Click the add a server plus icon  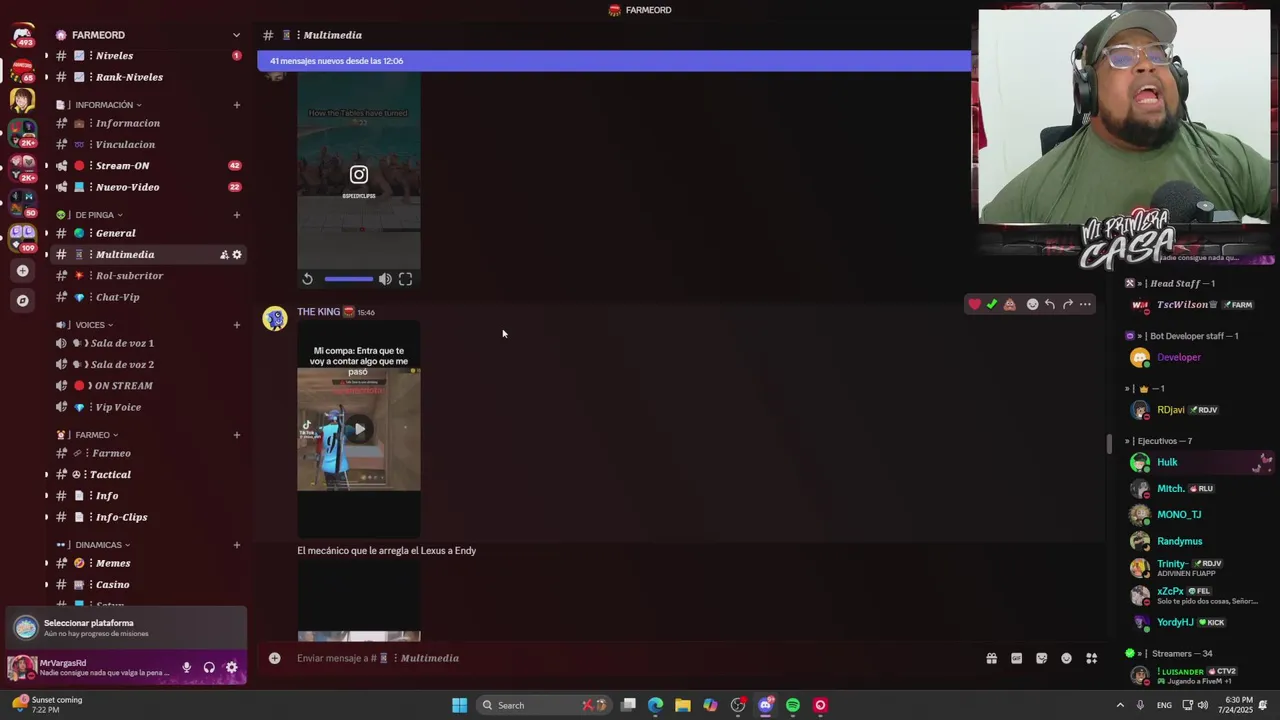pyautogui.click(x=22, y=270)
